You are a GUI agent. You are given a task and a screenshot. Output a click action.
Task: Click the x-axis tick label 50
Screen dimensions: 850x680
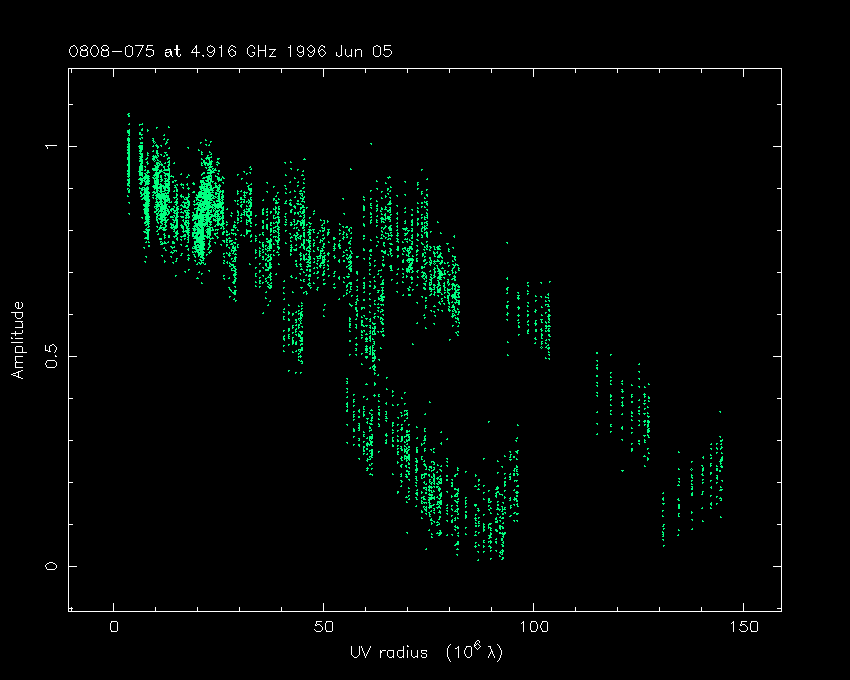pos(323,627)
